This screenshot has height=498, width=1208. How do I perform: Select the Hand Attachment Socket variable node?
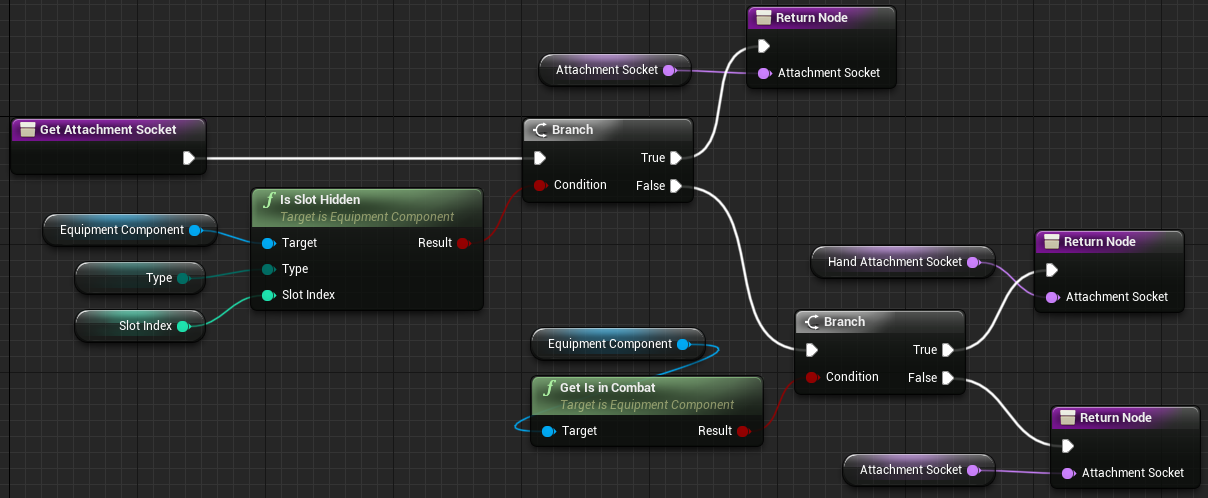pos(894,262)
